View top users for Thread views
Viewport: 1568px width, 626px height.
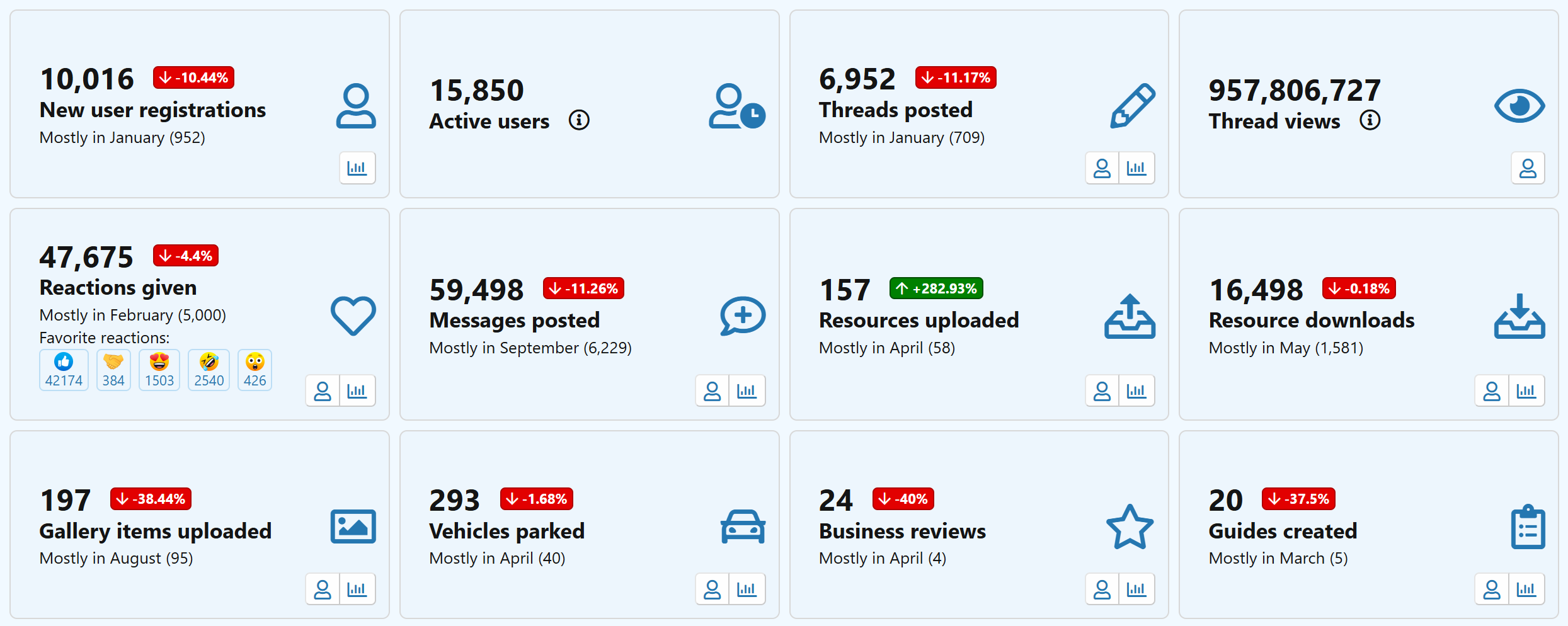click(x=1528, y=168)
